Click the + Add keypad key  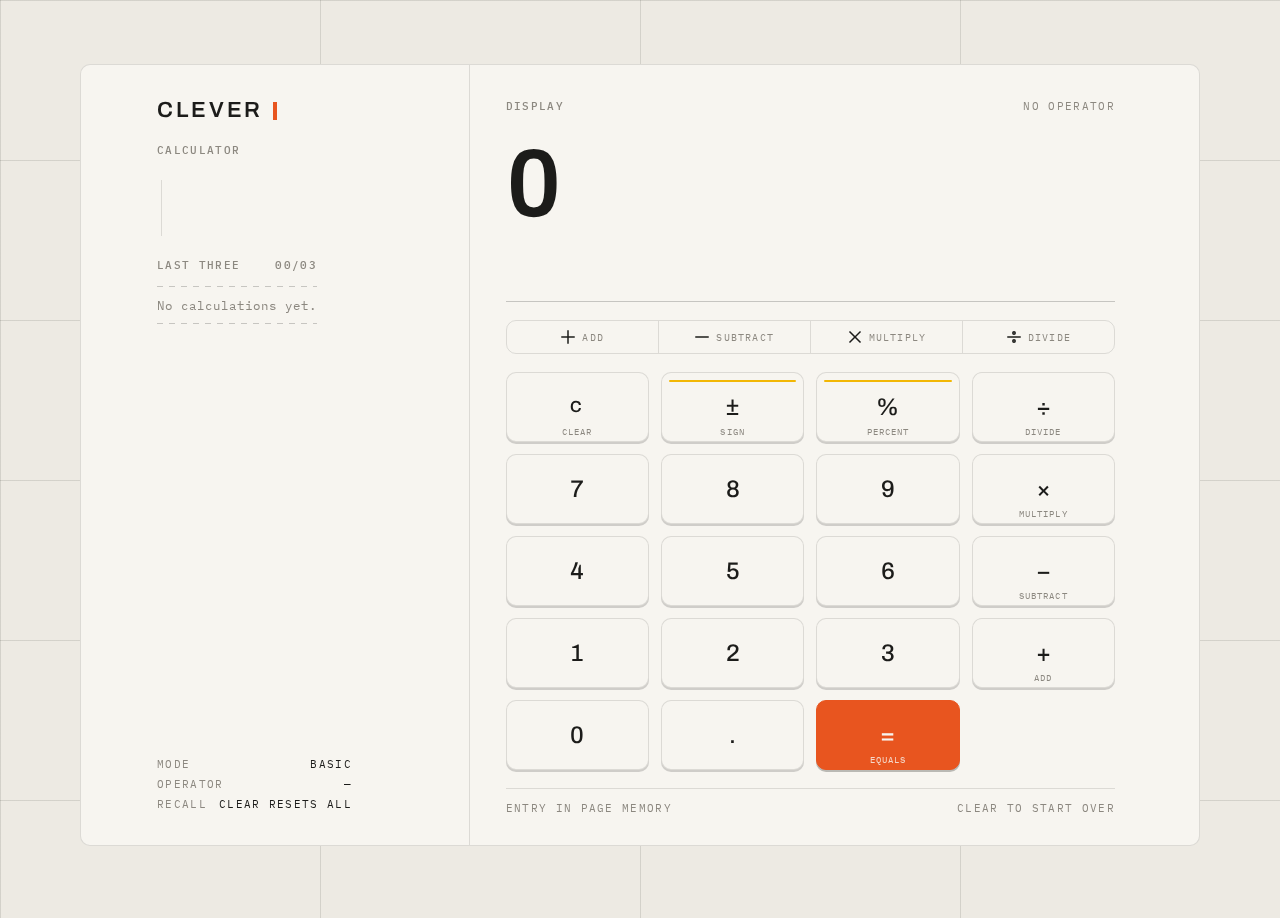coord(1043,653)
